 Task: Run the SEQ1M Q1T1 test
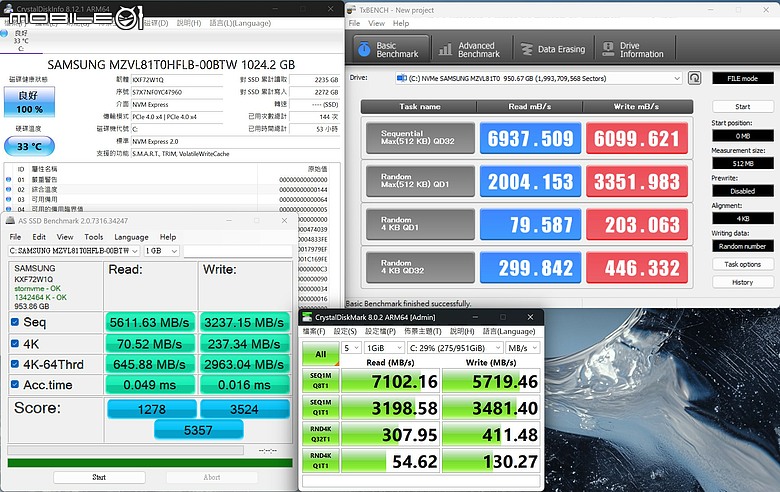[x=321, y=408]
